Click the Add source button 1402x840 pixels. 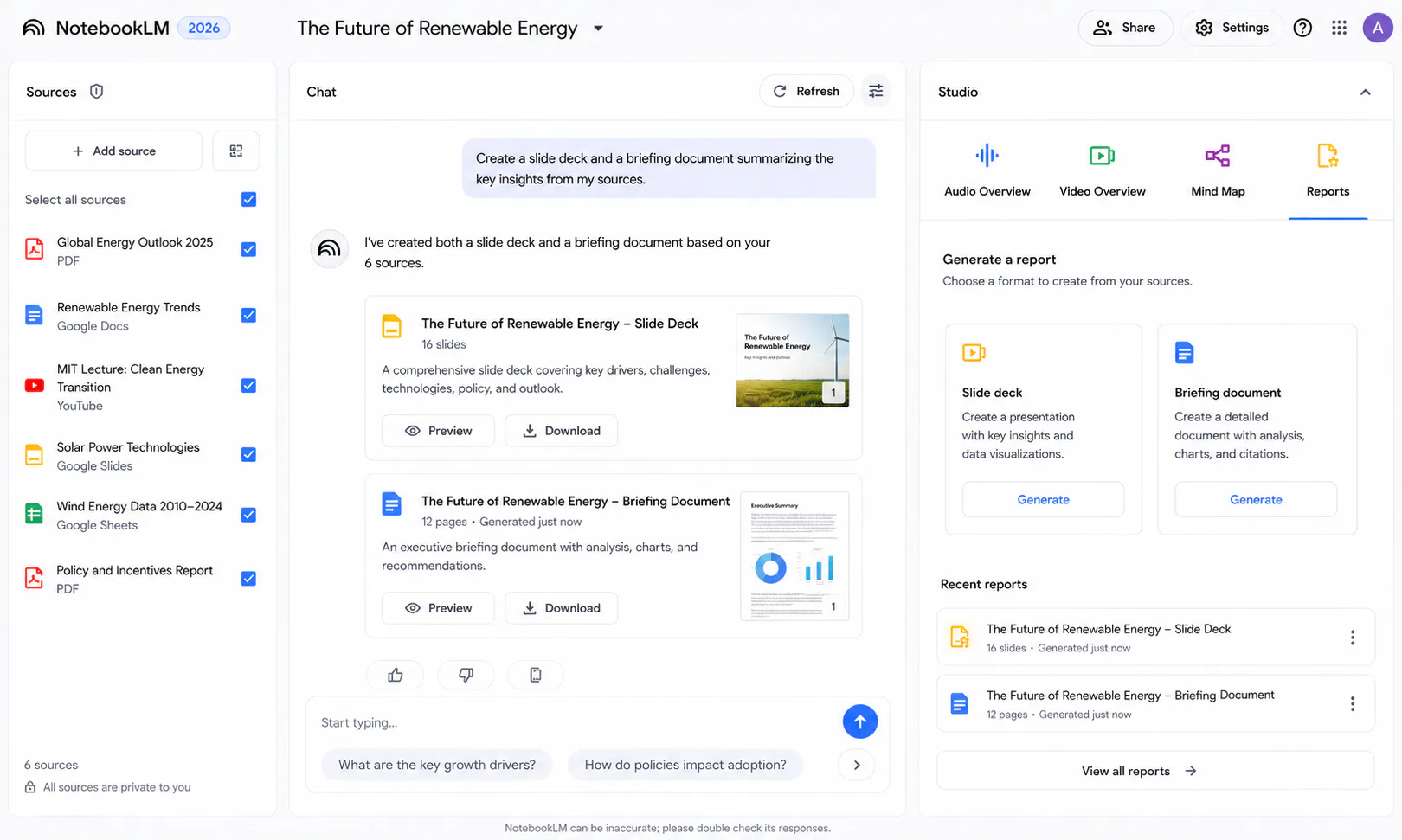pos(113,151)
